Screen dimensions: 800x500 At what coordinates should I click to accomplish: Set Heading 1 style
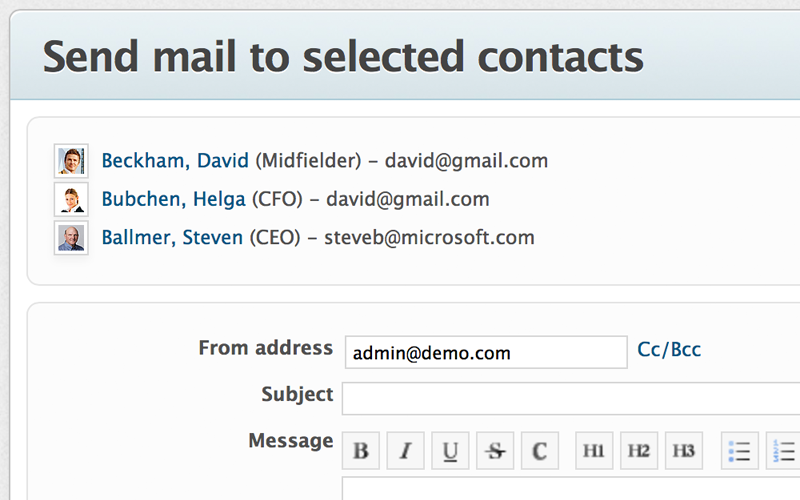(x=594, y=451)
